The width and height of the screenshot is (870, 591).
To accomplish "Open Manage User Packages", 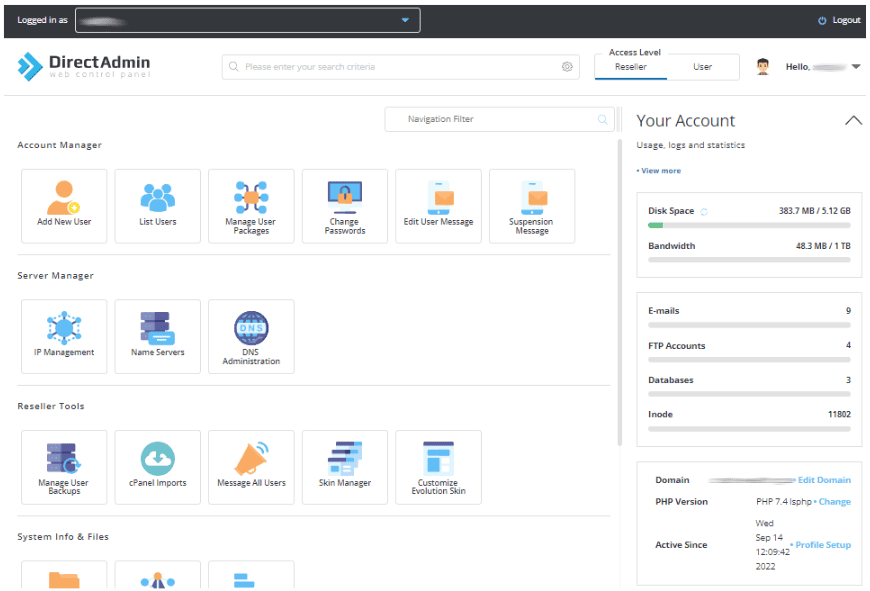I will 251,206.
